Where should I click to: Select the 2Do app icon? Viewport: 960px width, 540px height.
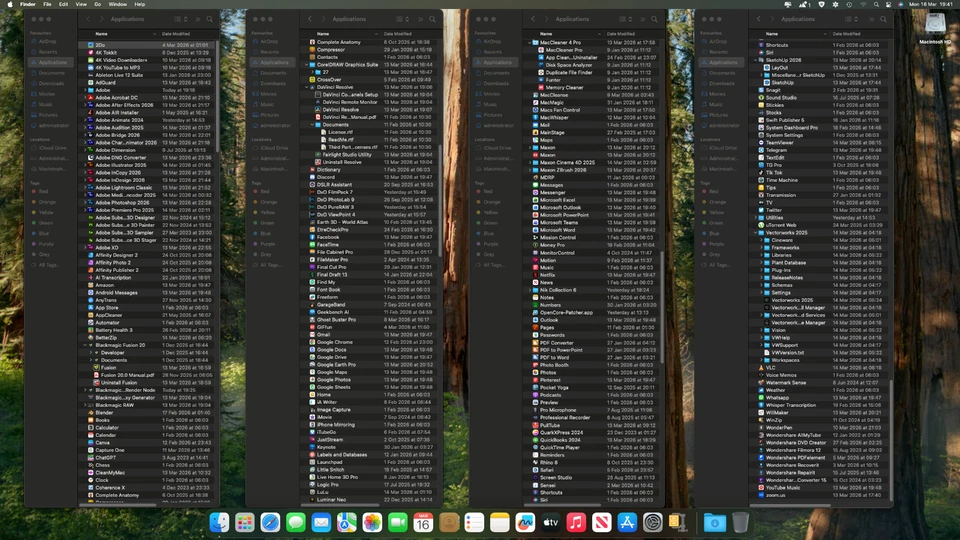coord(91,45)
